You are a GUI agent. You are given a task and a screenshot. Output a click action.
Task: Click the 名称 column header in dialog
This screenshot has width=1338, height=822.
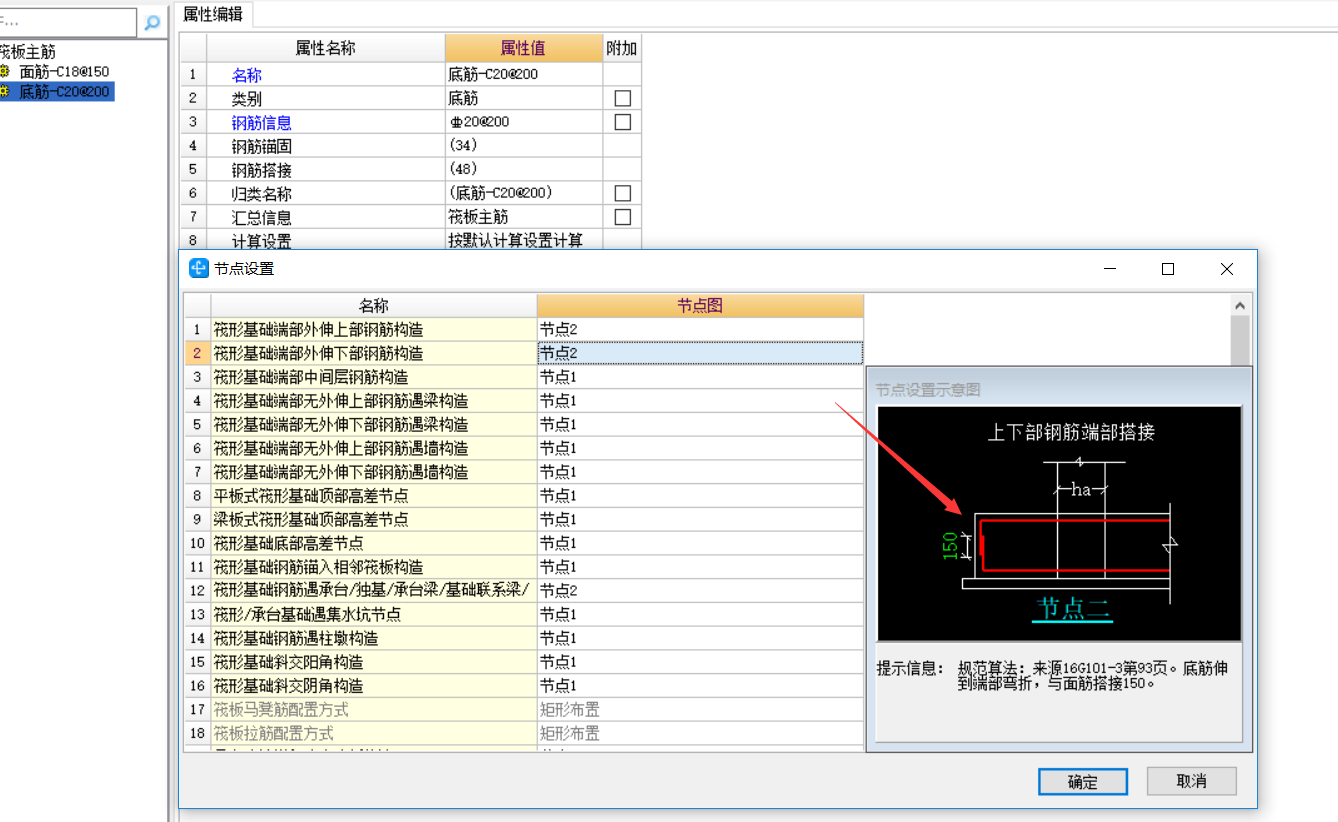[374, 306]
